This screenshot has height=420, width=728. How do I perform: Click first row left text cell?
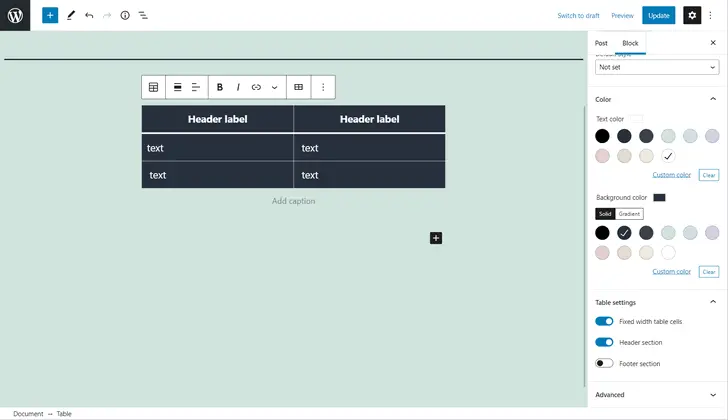(x=217, y=148)
